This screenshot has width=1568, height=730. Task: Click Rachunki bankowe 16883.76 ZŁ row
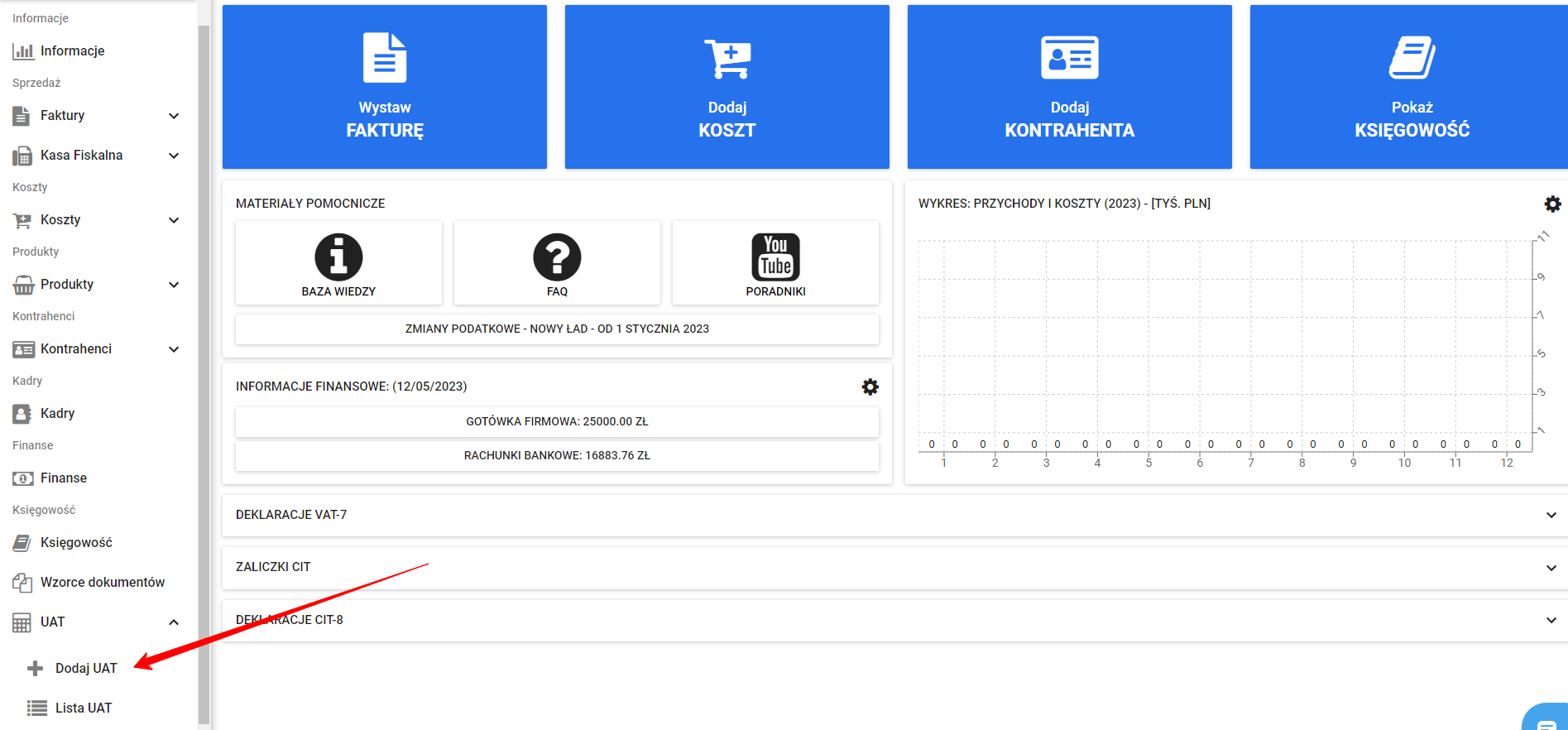point(557,455)
